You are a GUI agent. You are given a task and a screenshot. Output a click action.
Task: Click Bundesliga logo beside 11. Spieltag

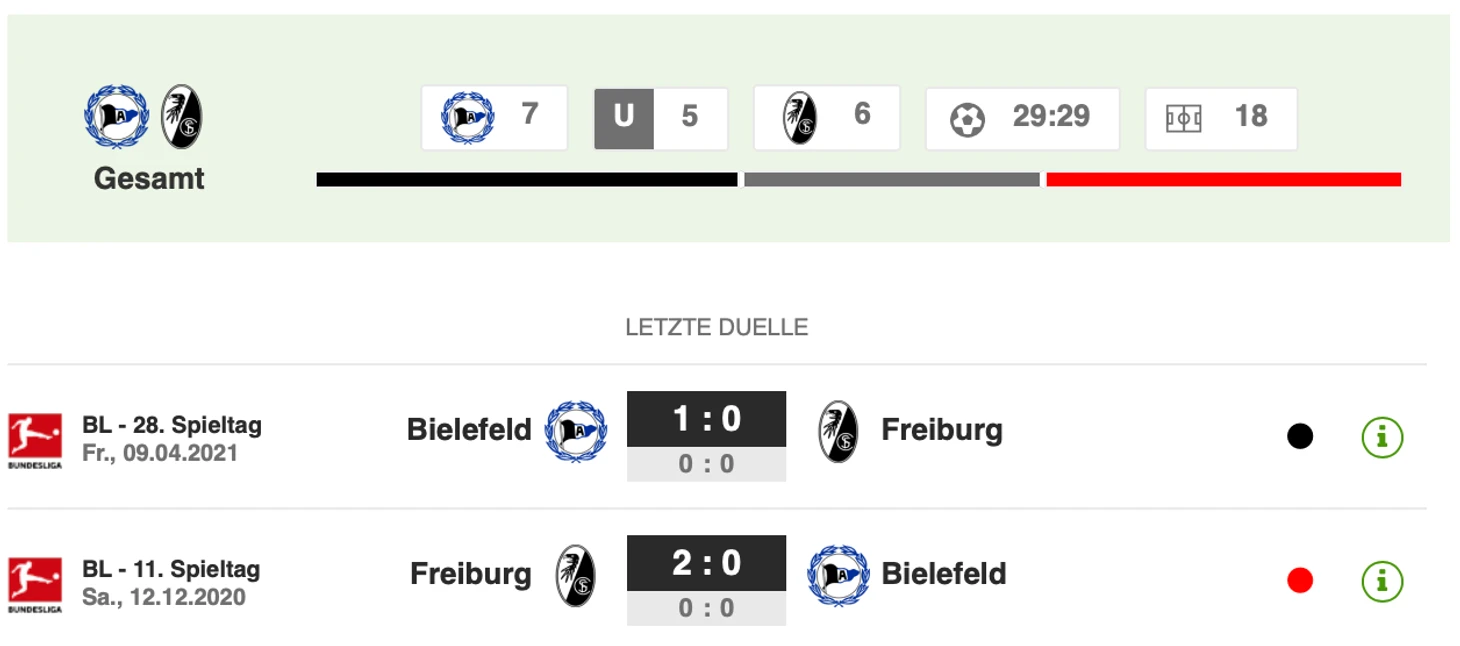point(35,585)
